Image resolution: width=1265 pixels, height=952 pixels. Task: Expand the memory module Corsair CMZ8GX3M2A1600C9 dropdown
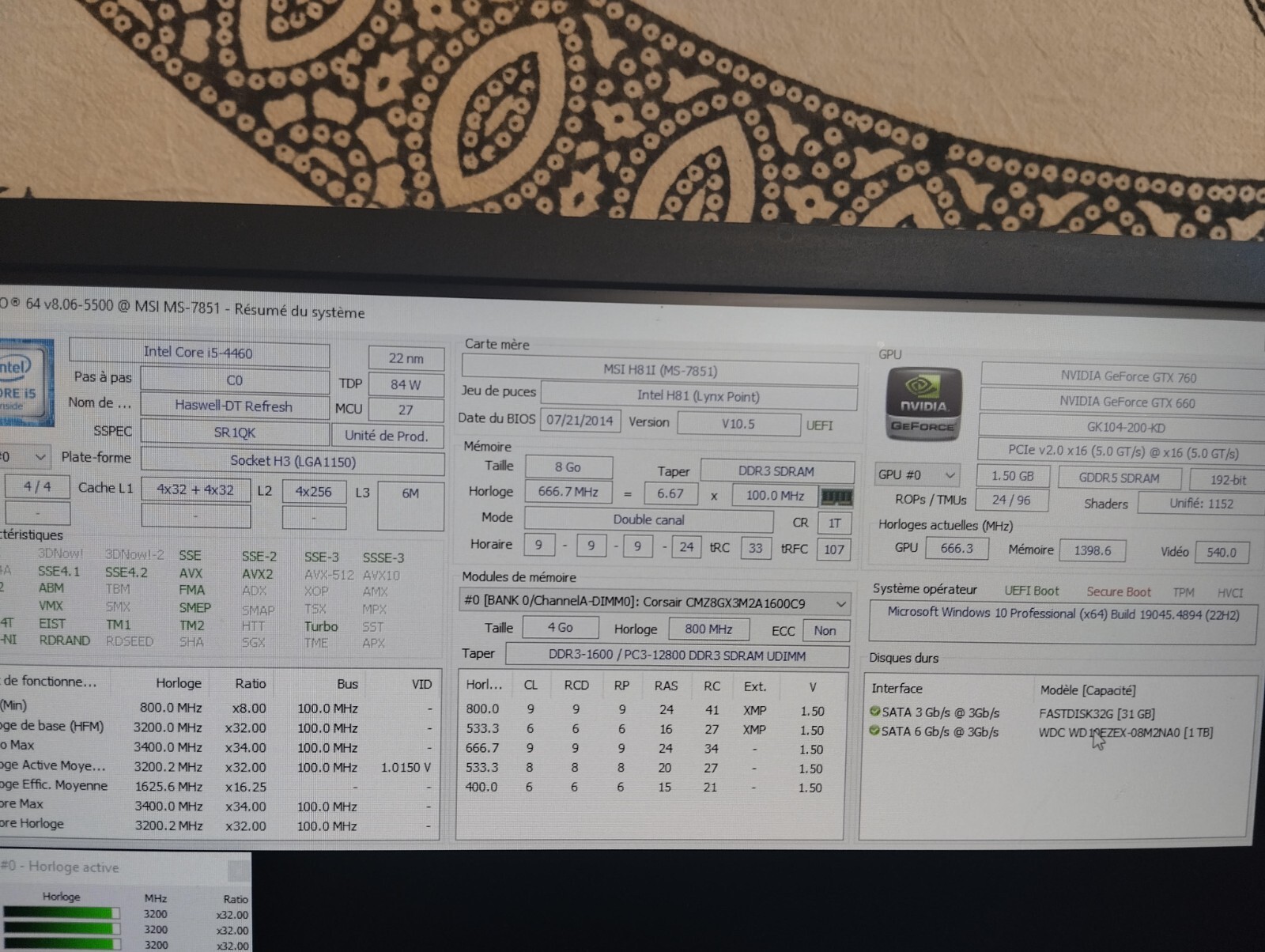[x=655, y=603]
